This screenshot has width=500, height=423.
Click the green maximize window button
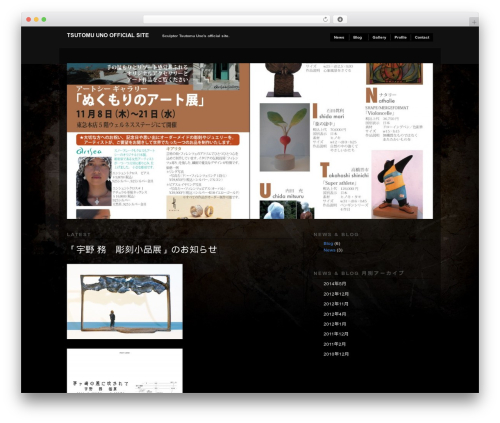point(44,19)
